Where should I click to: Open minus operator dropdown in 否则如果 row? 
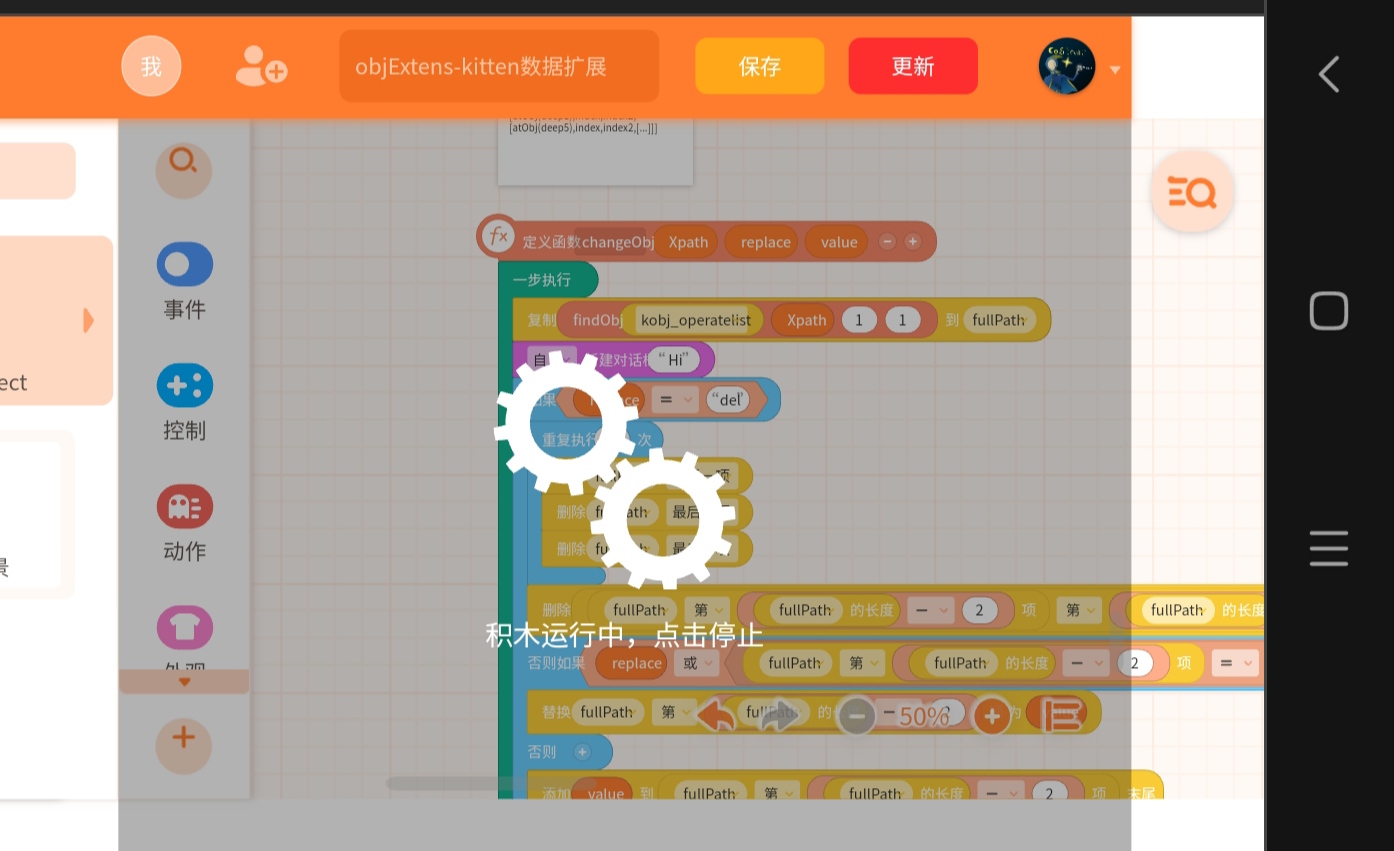[x=1084, y=663]
